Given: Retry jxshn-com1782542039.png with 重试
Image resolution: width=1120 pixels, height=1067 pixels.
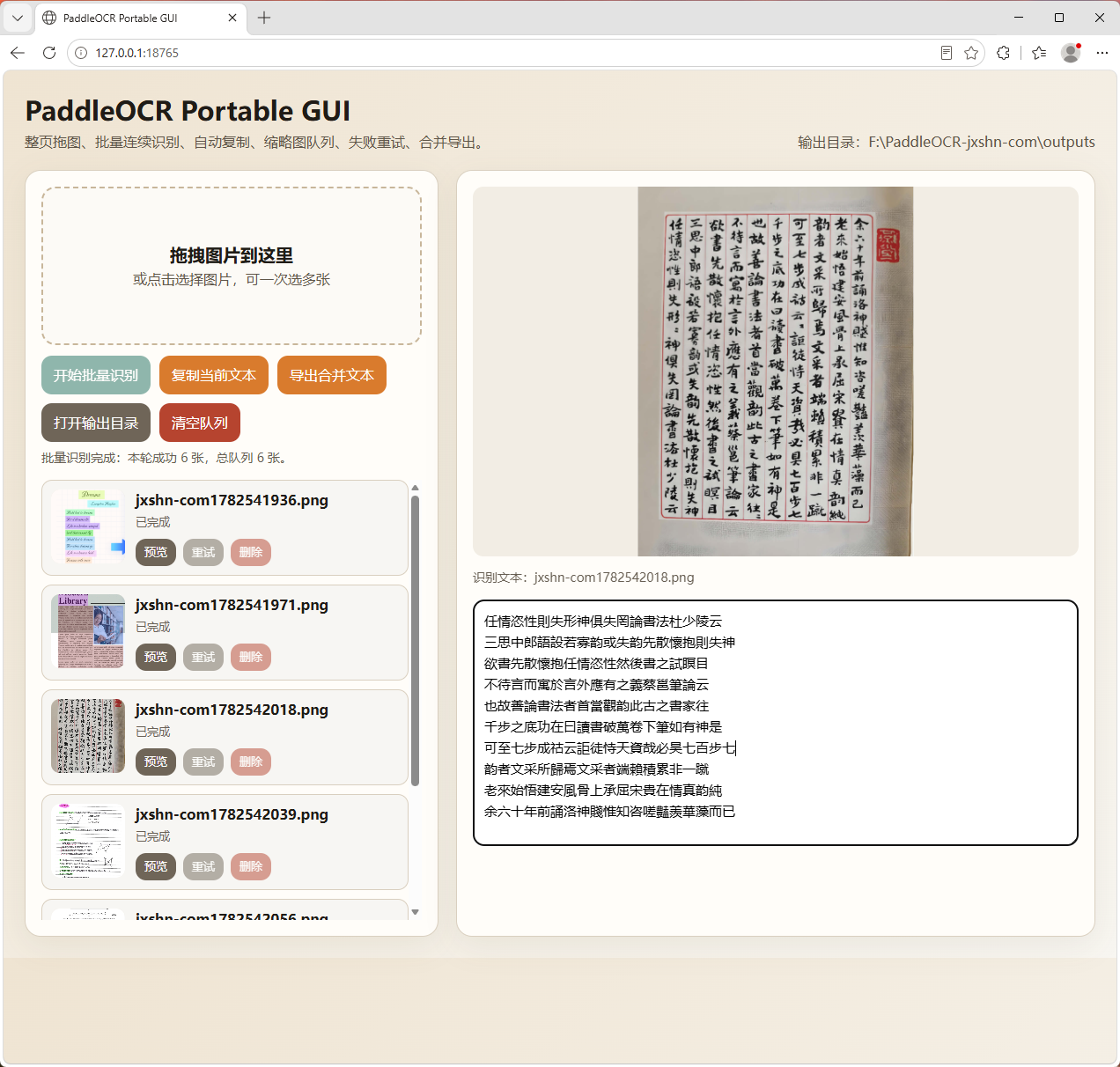Looking at the screenshot, I should (x=203, y=866).
